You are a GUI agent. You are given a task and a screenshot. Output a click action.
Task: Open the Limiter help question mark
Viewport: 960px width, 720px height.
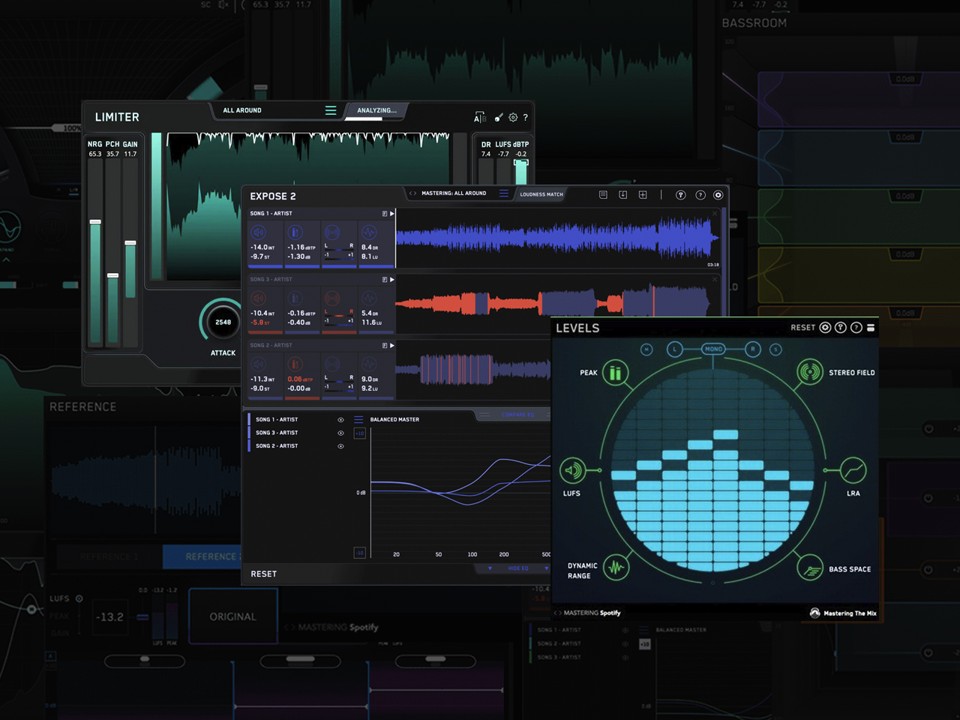click(x=525, y=117)
